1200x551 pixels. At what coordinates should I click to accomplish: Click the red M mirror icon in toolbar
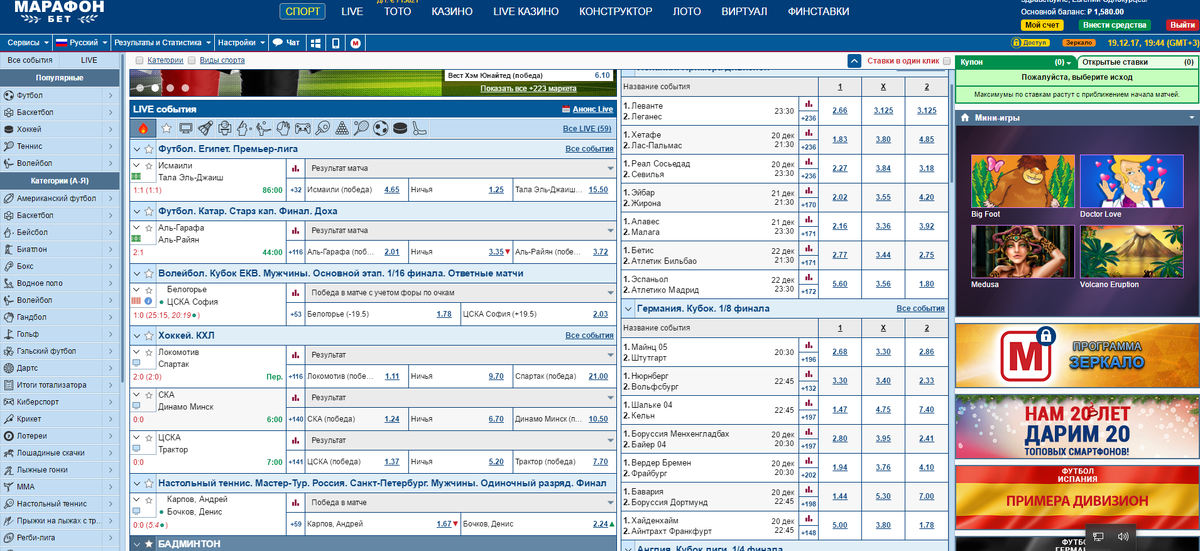355,43
